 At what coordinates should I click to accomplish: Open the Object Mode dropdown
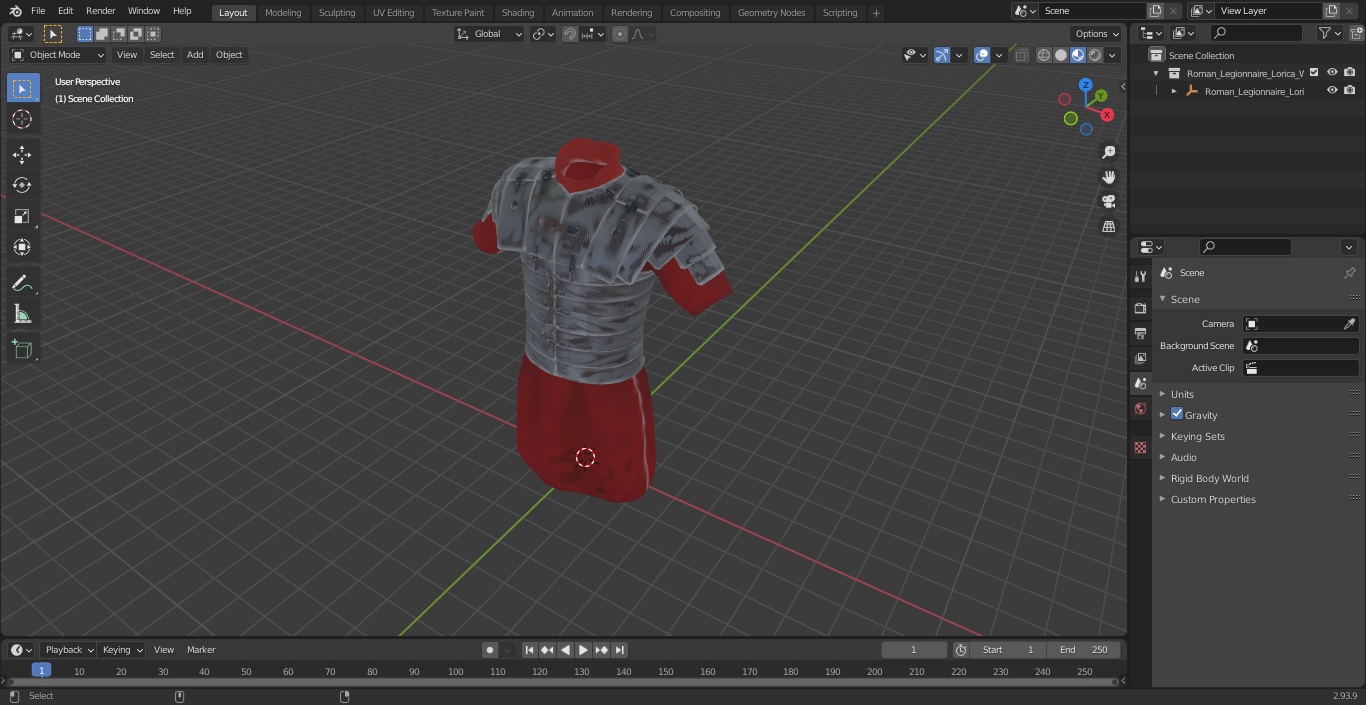57,55
